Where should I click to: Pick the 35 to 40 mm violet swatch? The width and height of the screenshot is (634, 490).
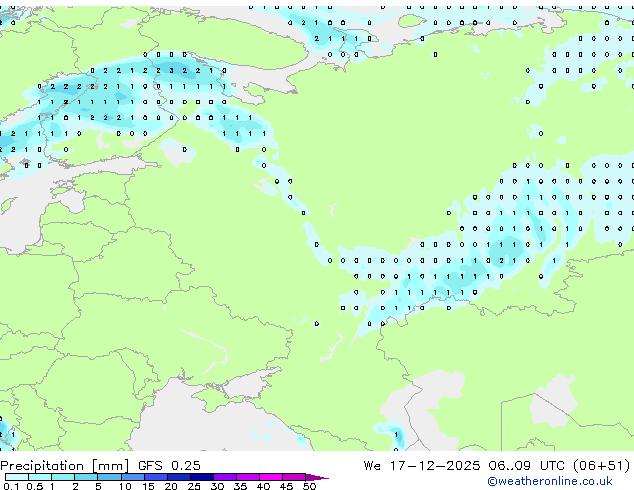pyautogui.click(x=248, y=477)
